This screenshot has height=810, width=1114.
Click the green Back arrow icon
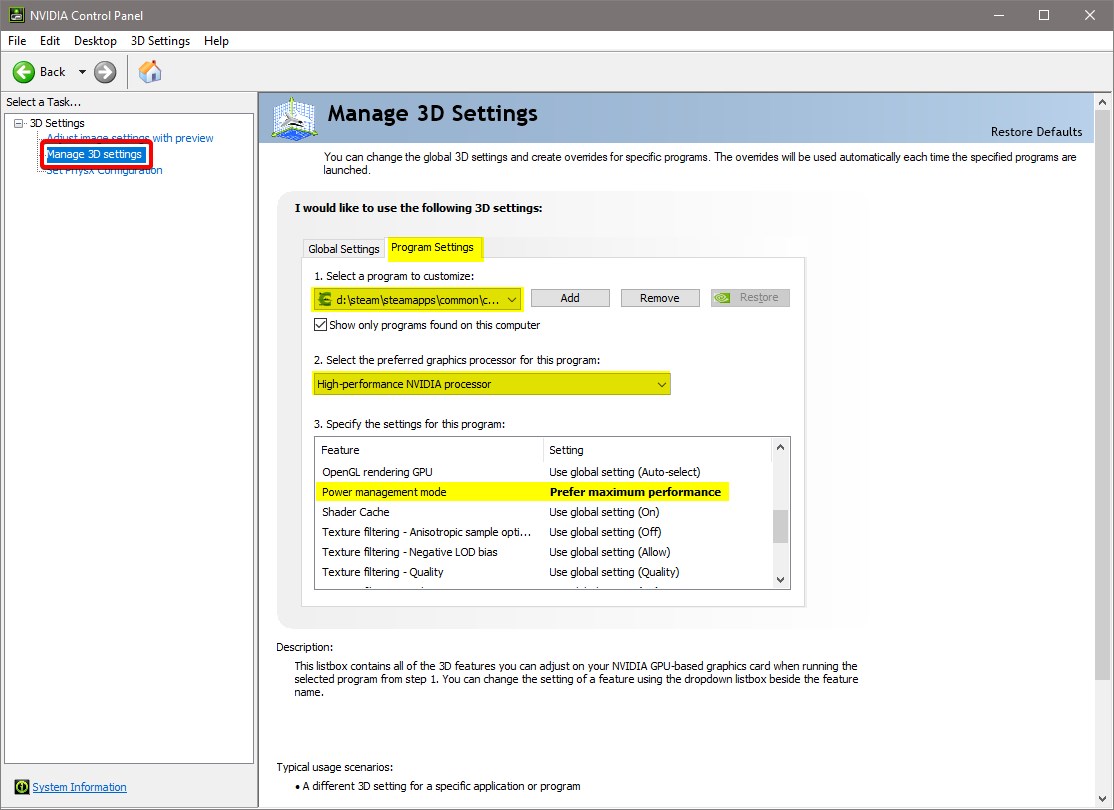(x=23, y=72)
